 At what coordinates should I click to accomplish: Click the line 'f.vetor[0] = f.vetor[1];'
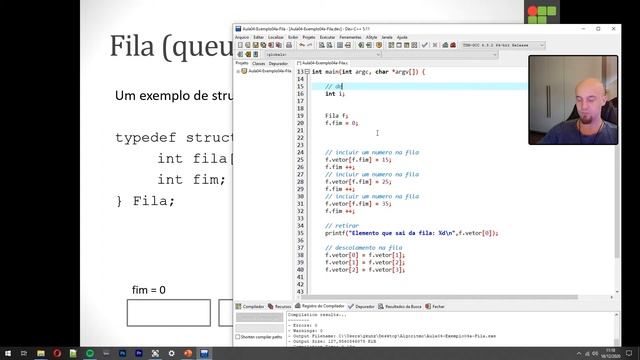(365, 255)
